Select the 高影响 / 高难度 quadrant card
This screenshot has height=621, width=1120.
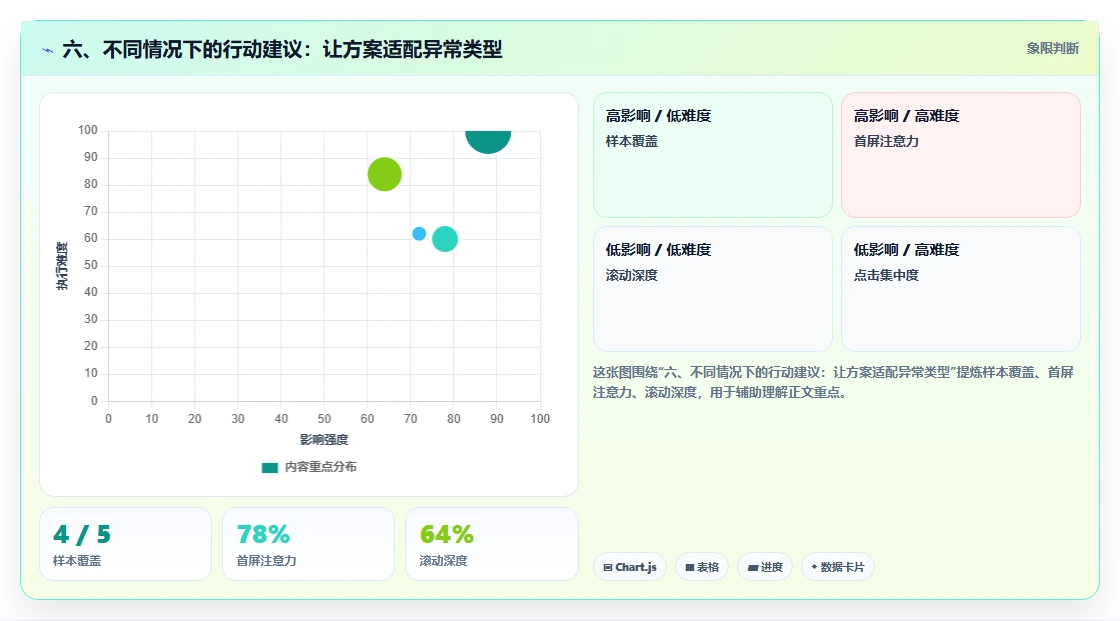click(x=961, y=155)
